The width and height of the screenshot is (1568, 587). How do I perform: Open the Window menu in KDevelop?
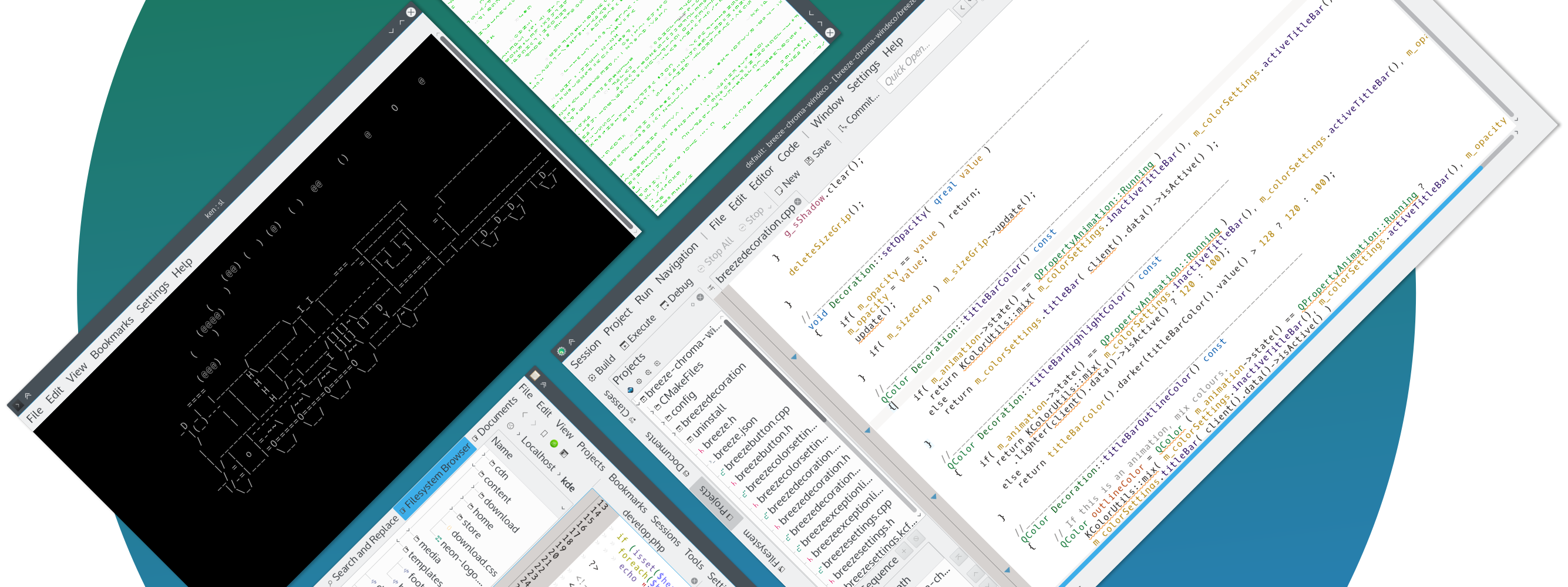[829, 112]
